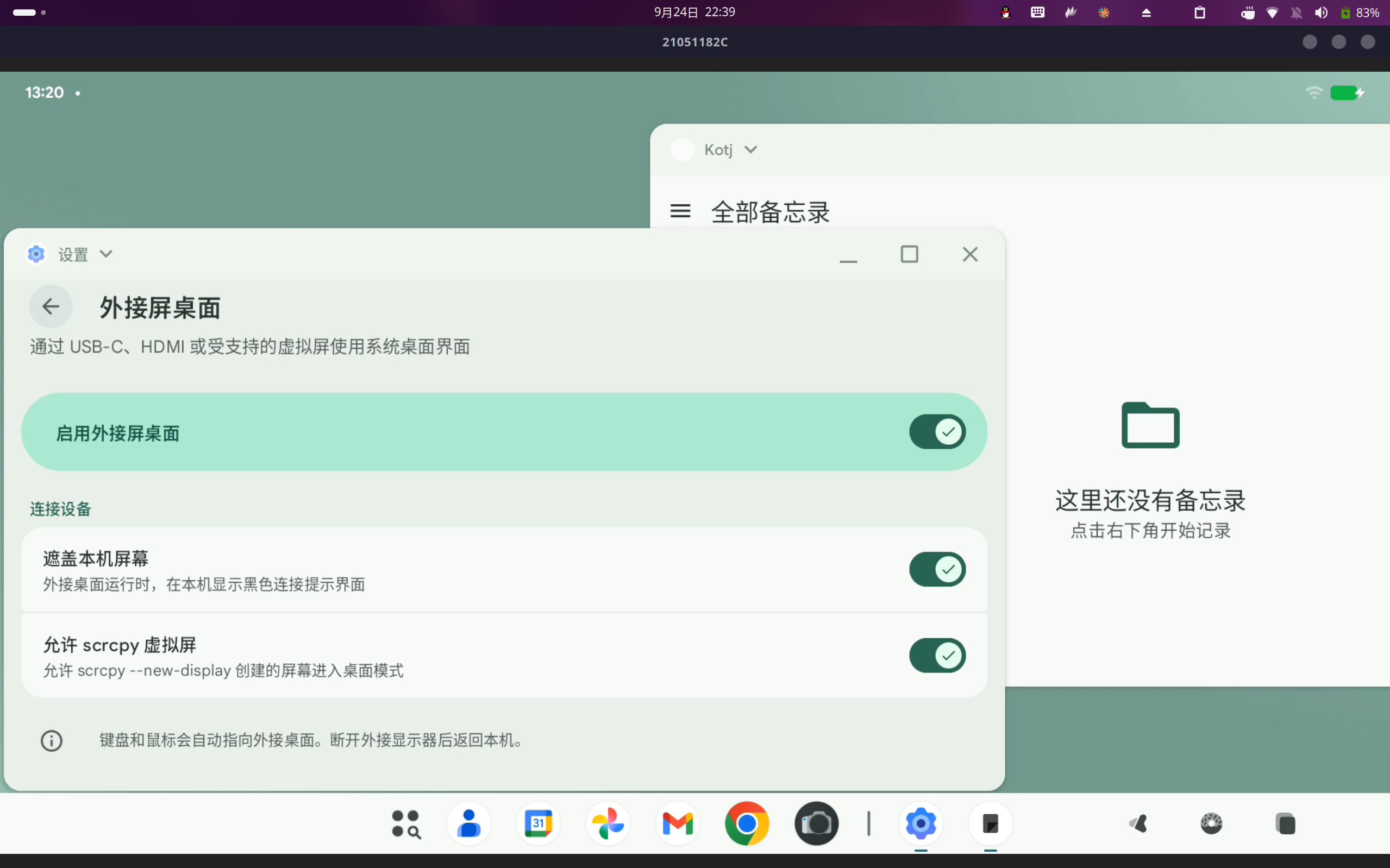
Task: Click the clipboard tray icon in top bar
Action: click(x=1200, y=12)
